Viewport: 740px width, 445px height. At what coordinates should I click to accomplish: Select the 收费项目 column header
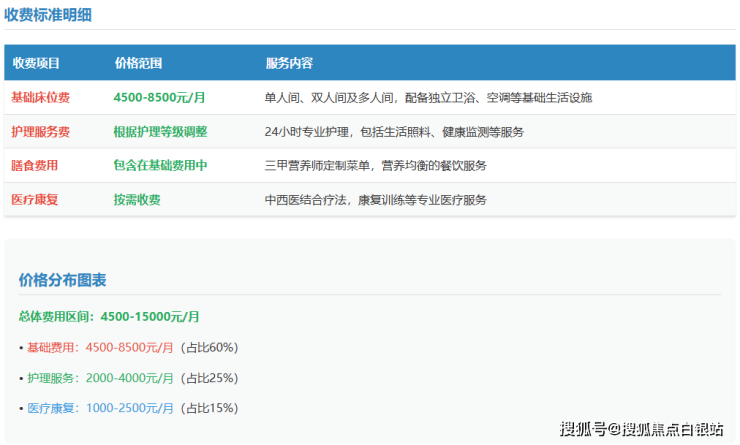[37, 63]
